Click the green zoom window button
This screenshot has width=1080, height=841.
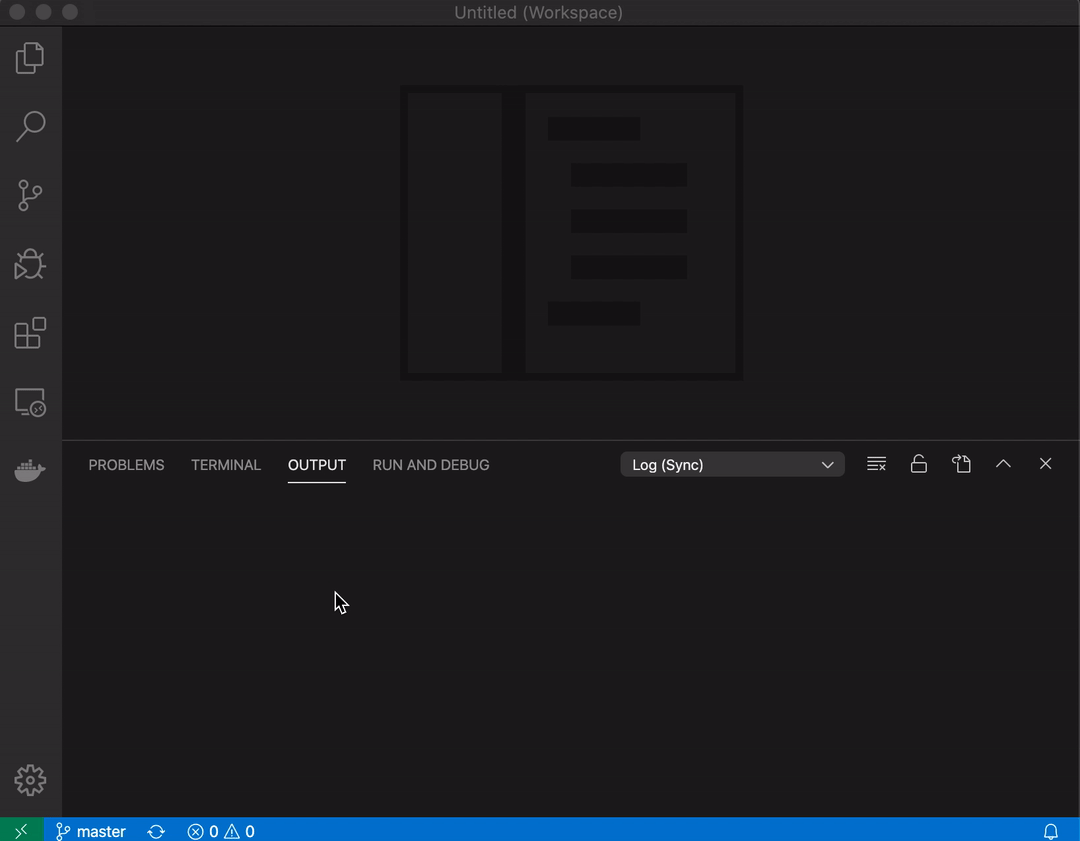70,12
